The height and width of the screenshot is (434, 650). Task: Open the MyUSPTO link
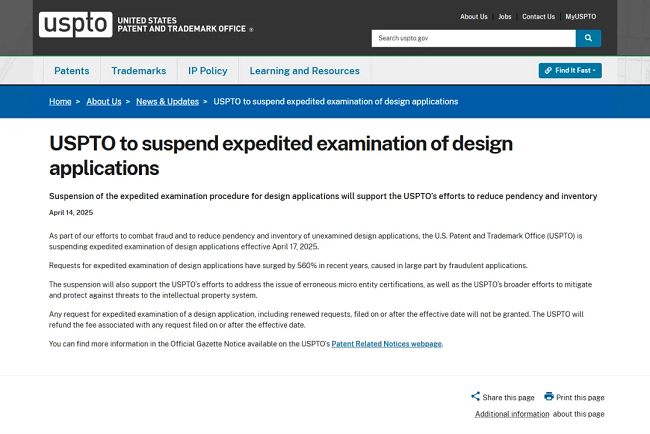point(582,17)
